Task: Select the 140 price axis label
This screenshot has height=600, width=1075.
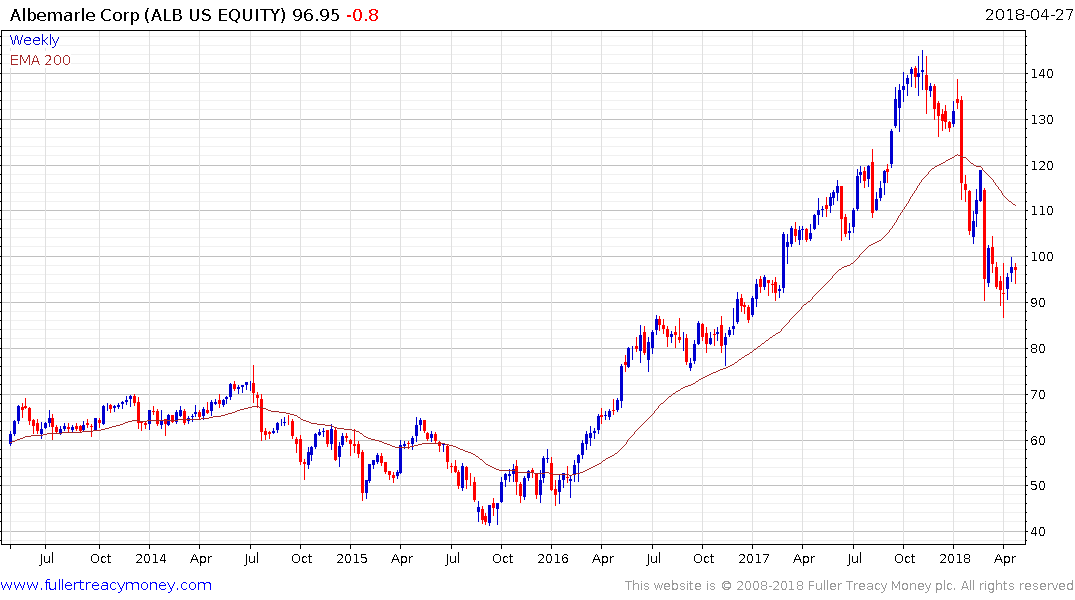Action: coord(1042,74)
